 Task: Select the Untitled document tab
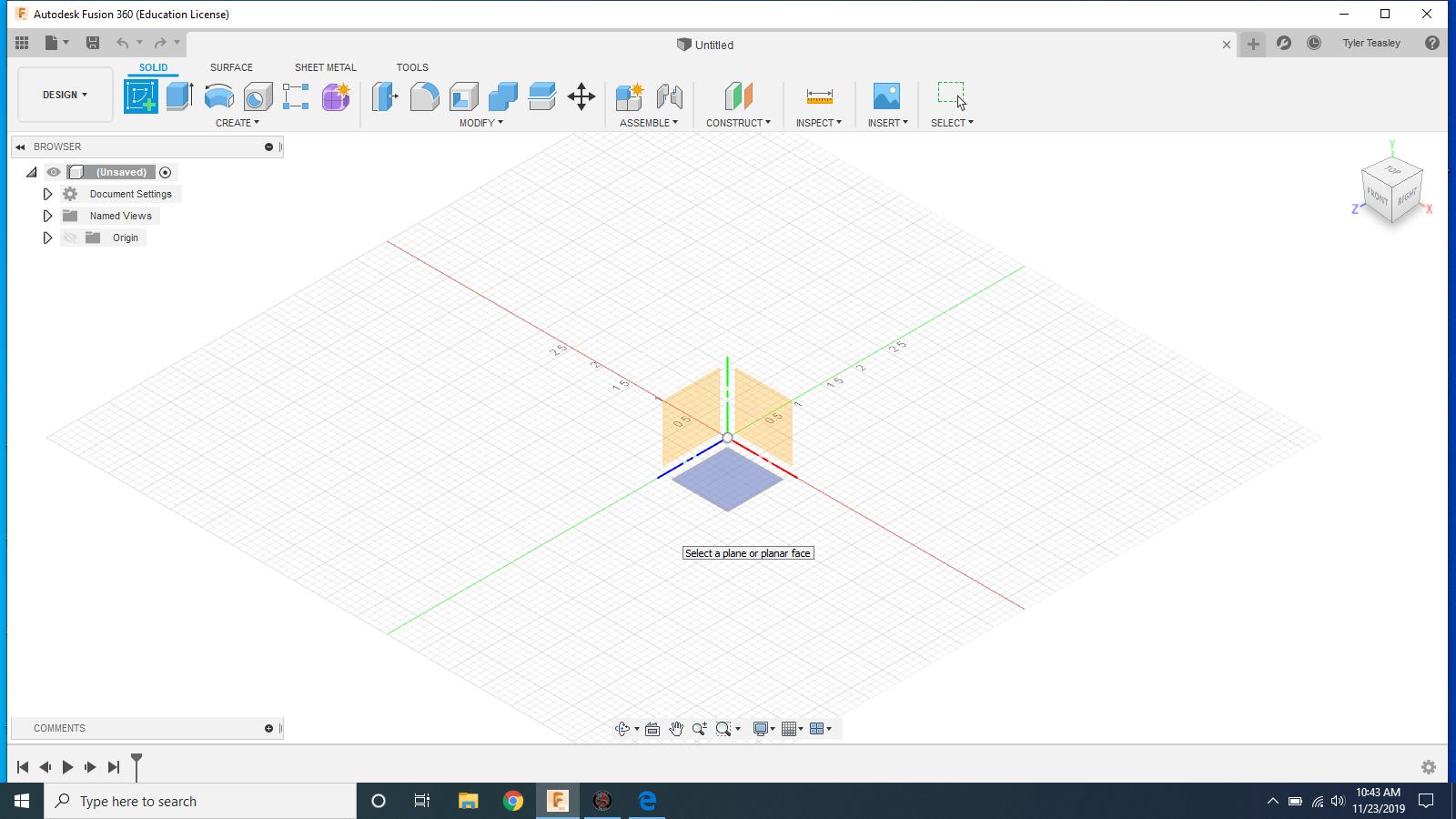tap(705, 45)
